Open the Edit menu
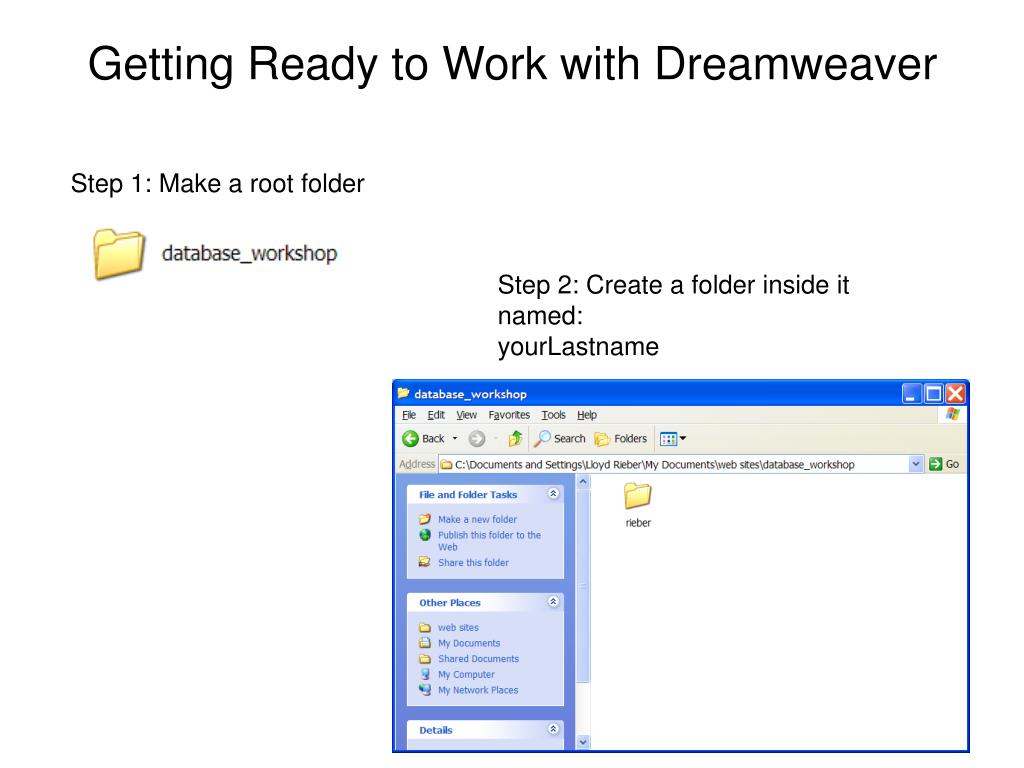The height and width of the screenshot is (768, 1024). click(x=436, y=415)
